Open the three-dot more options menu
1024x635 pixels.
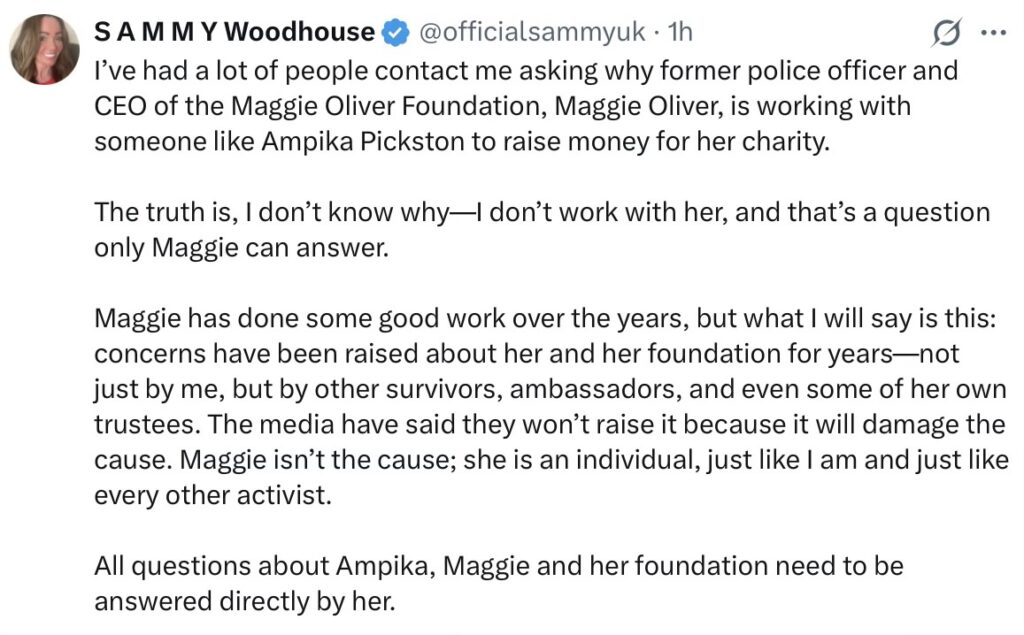click(x=992, y=33)
